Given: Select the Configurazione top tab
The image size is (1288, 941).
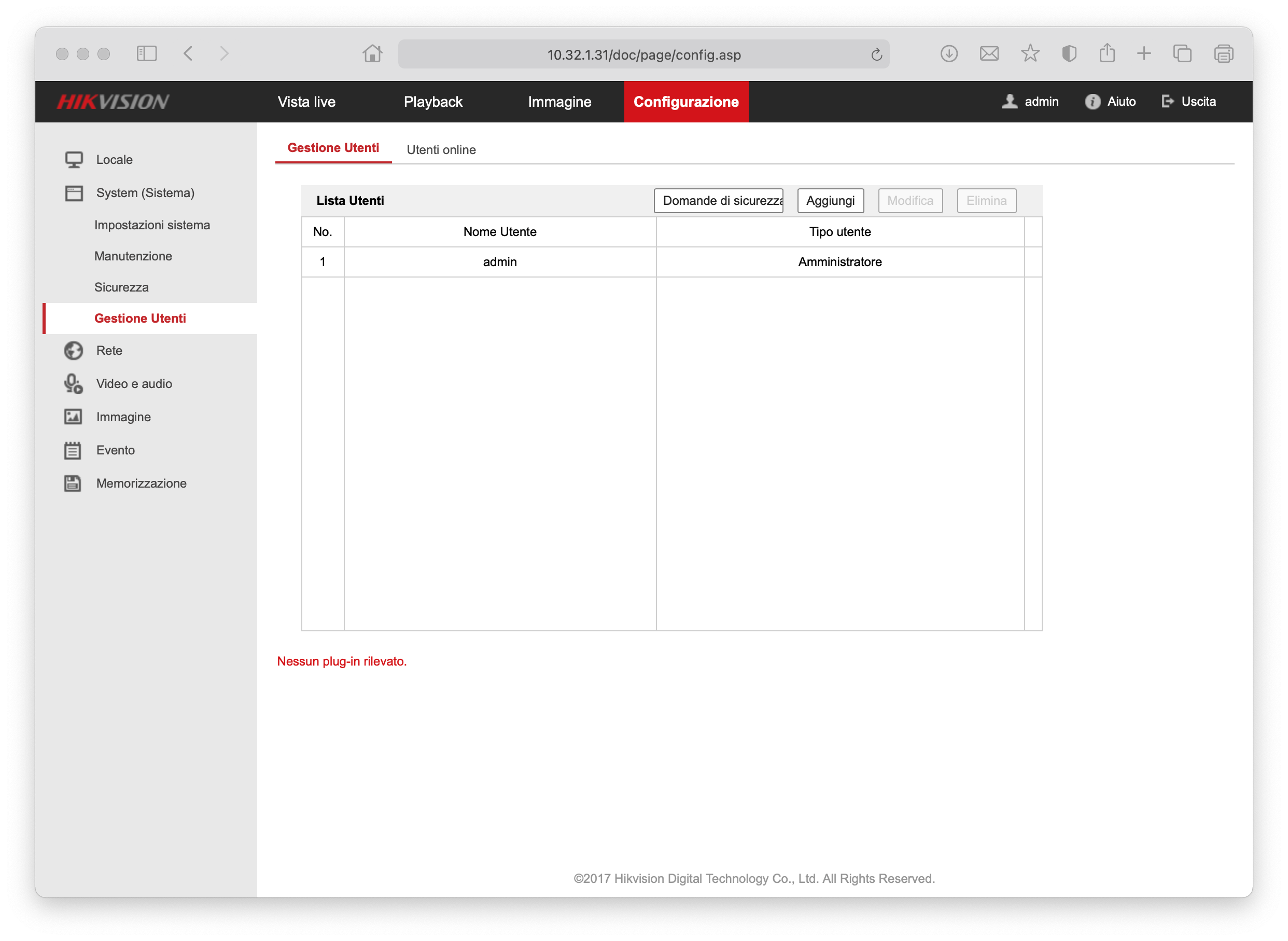Looking at the screenshot, I should [686, 101].
